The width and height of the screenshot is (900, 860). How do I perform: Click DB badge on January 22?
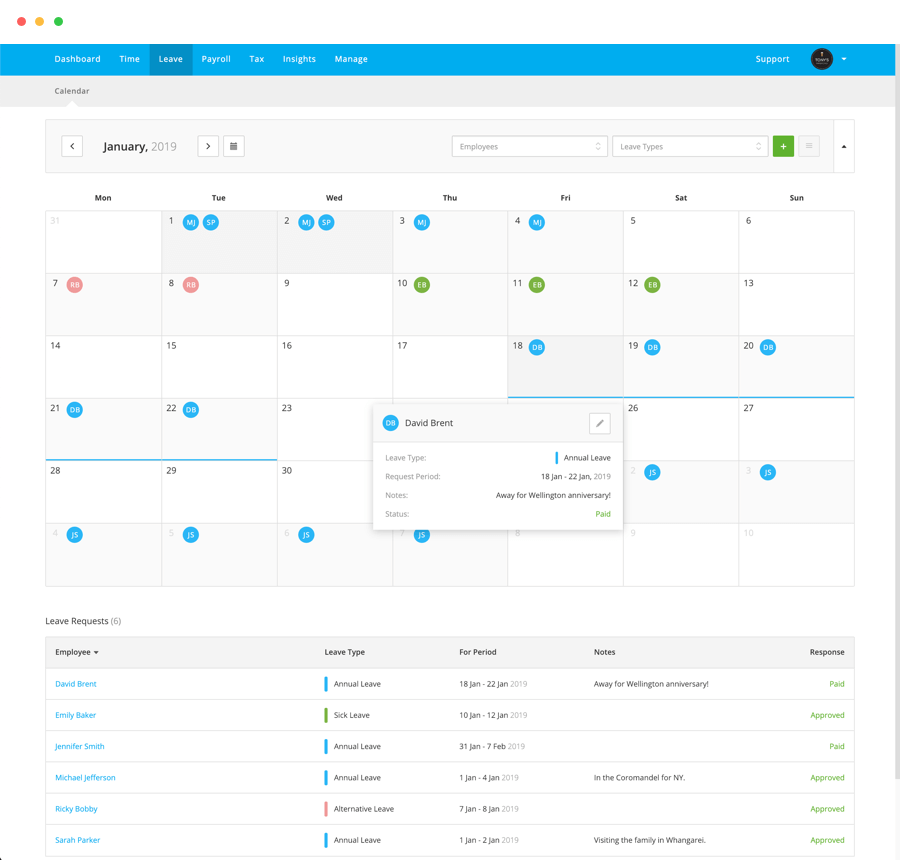pyautogui.click(x=191, y=410)
